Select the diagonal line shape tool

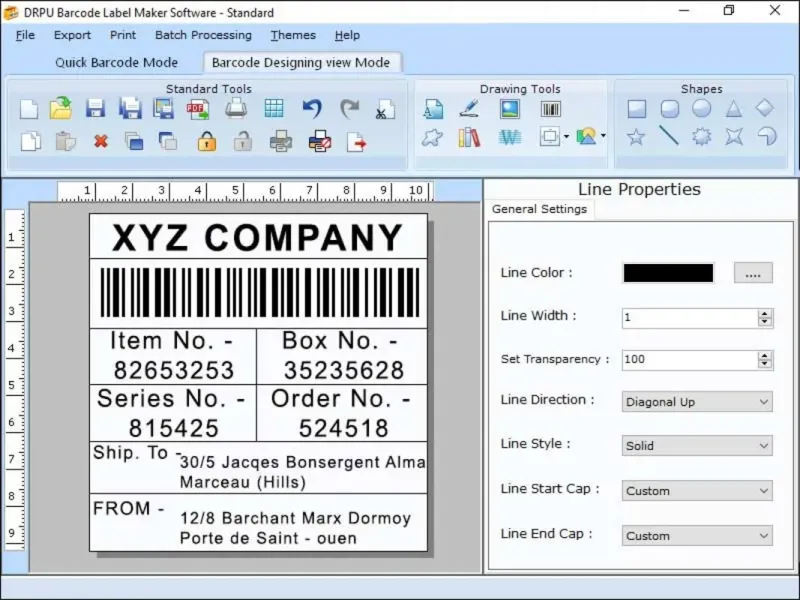[x=669, y=136]
